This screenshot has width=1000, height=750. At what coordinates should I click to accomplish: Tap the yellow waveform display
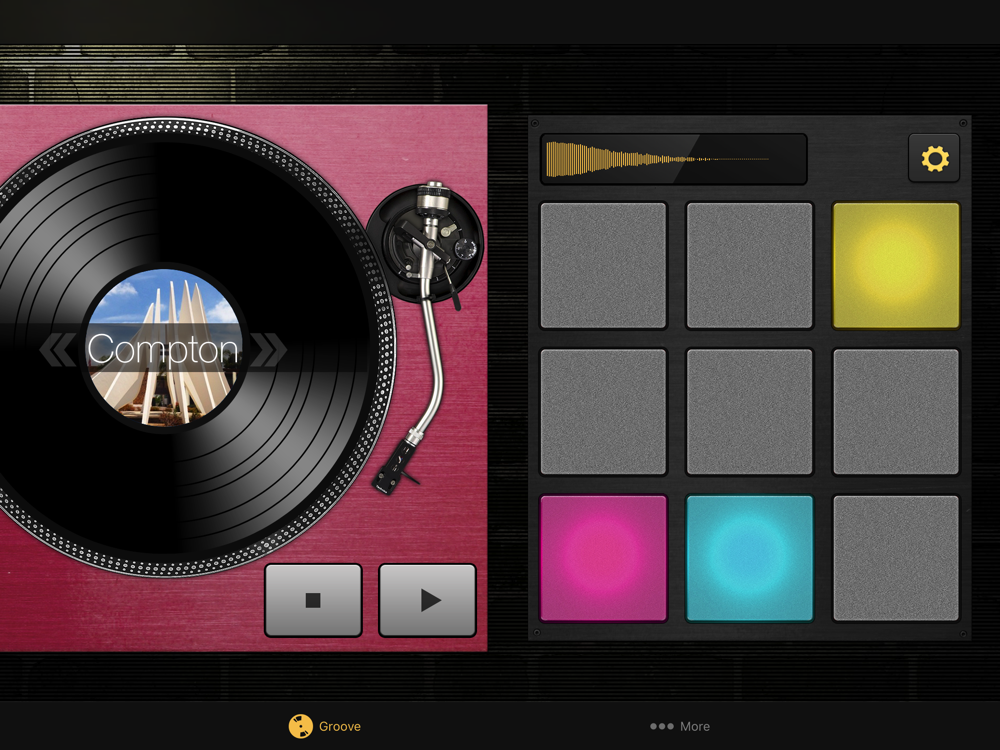pos(673,159)
